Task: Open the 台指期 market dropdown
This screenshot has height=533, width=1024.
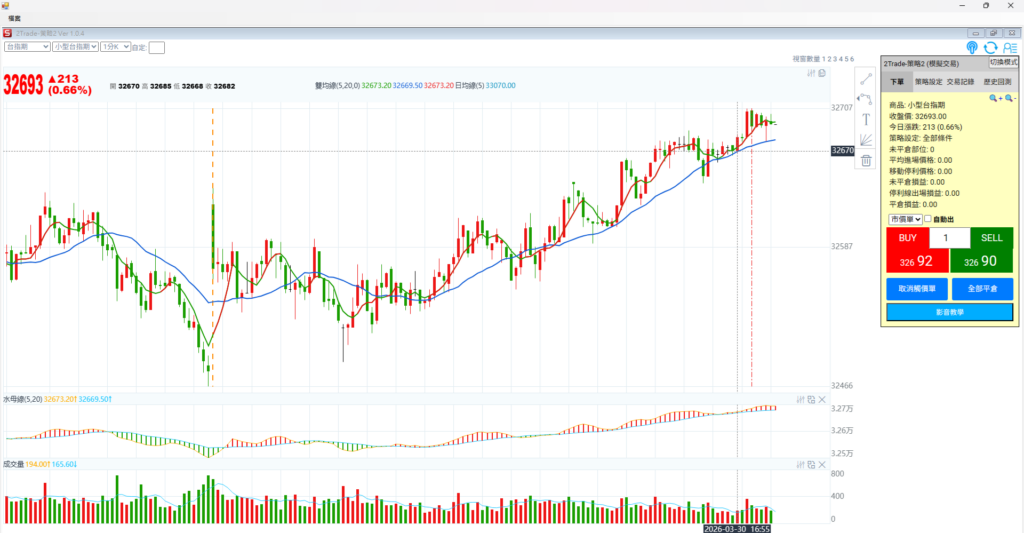Action: 27,46
